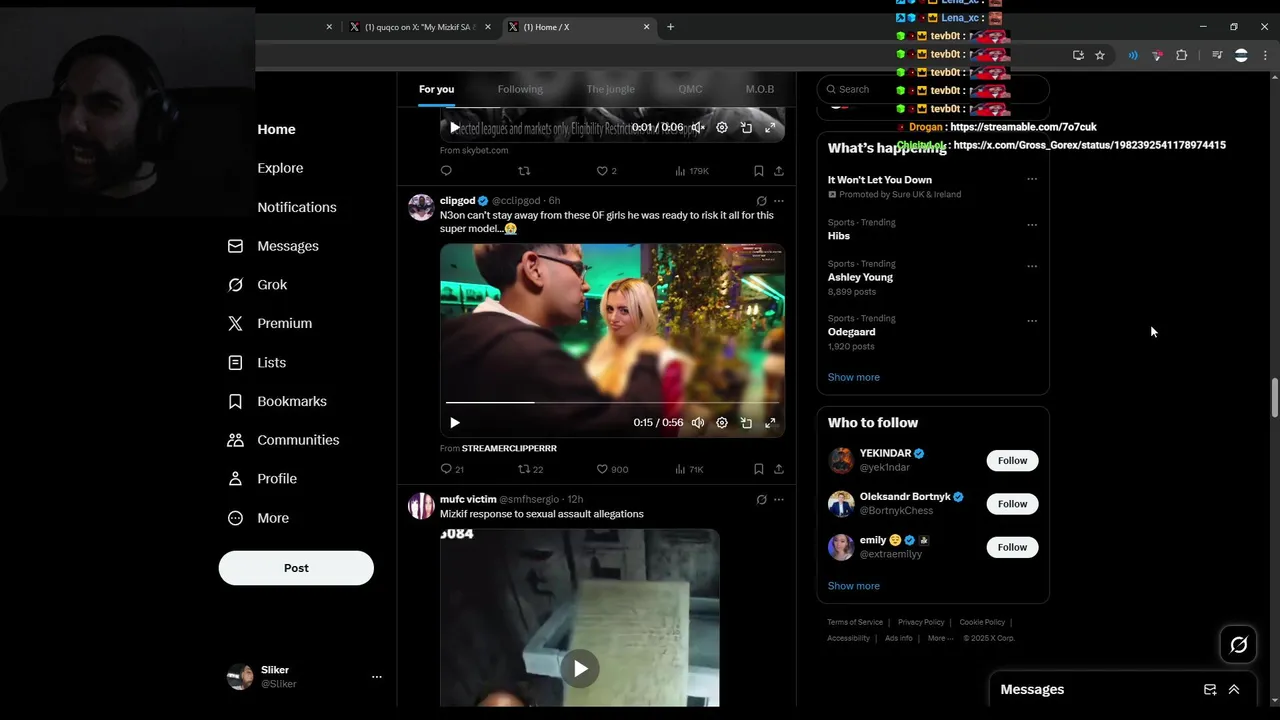The image size is (1280, 720).
Task: Open Grok explain icon on mufc victim post
Action: 761,500
